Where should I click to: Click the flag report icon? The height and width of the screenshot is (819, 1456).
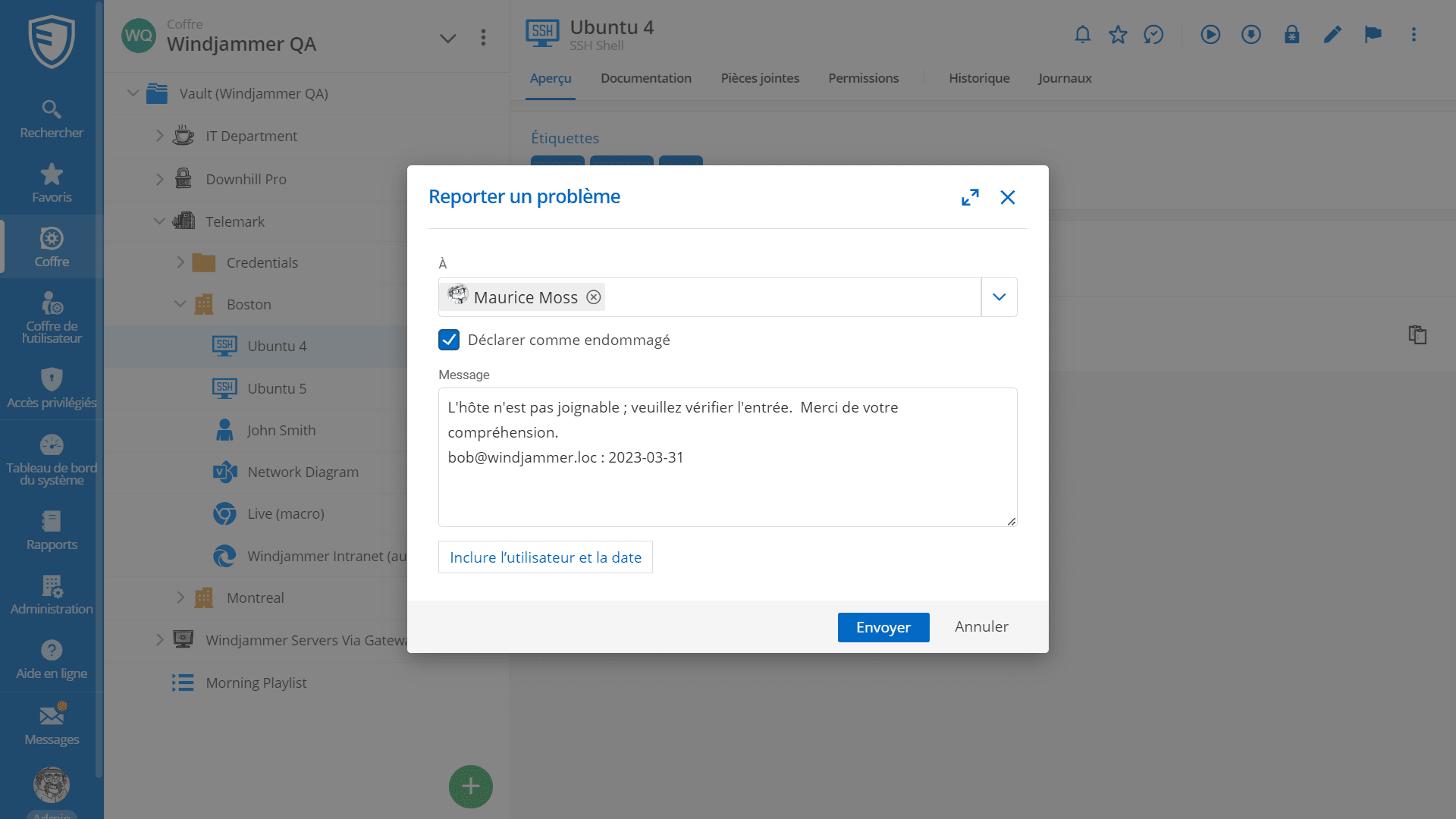click(1373, 35)
